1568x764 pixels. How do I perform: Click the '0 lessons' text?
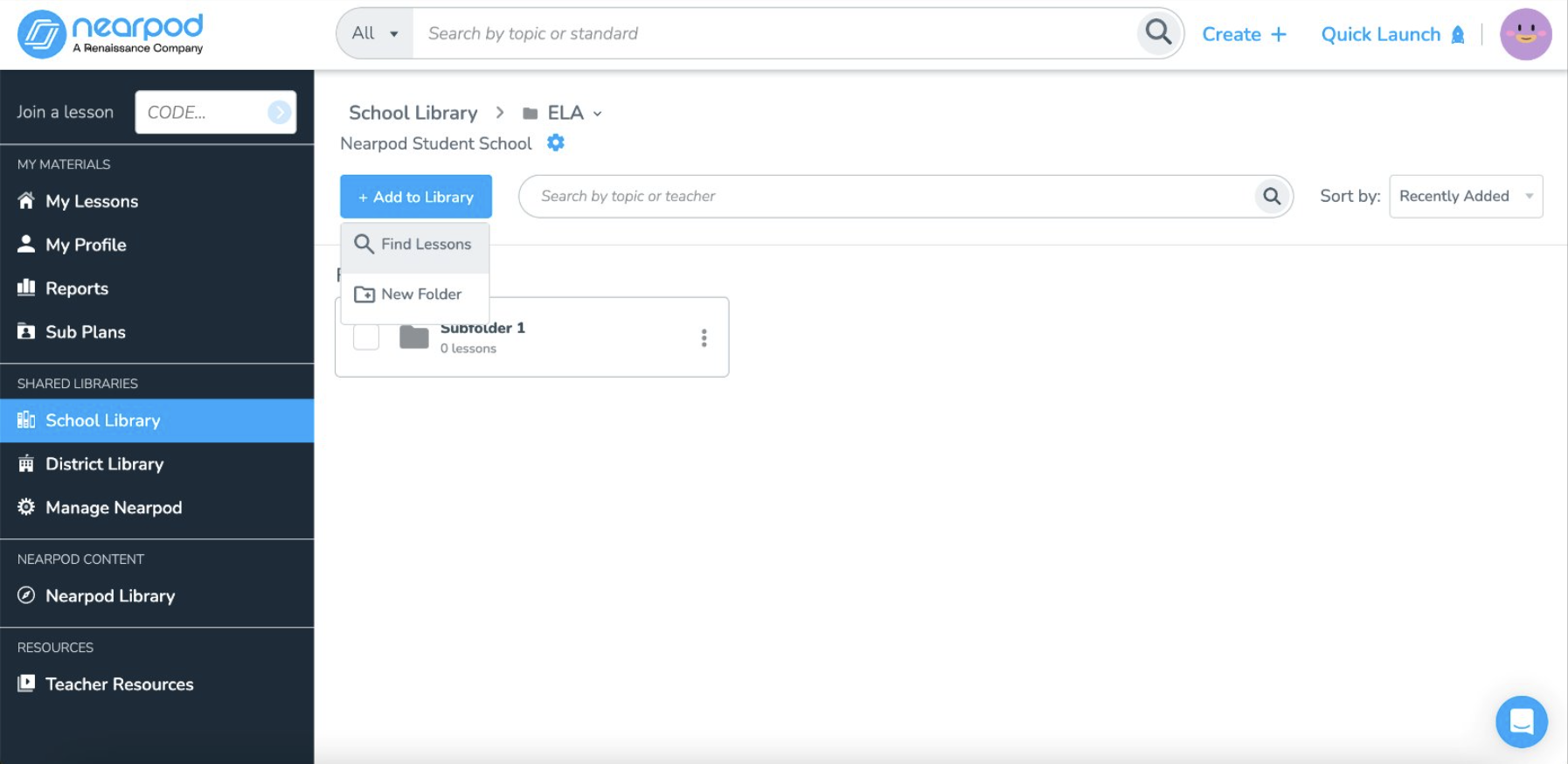tap(468, 348)
